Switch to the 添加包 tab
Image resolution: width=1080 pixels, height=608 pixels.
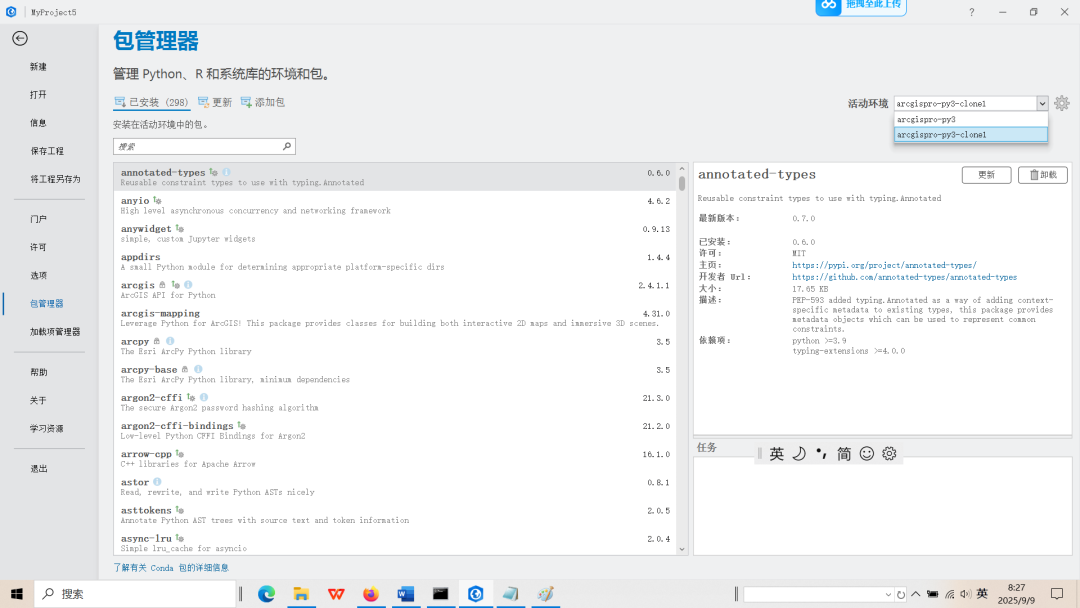point(262,102)
